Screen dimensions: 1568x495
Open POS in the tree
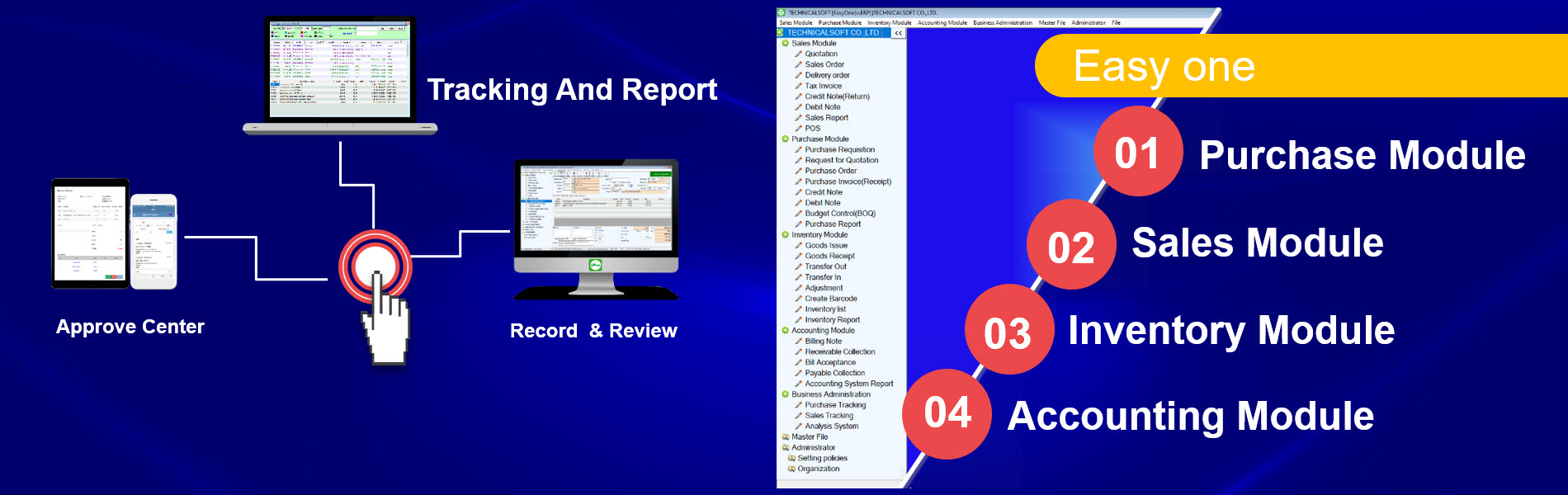pos(813,129)
